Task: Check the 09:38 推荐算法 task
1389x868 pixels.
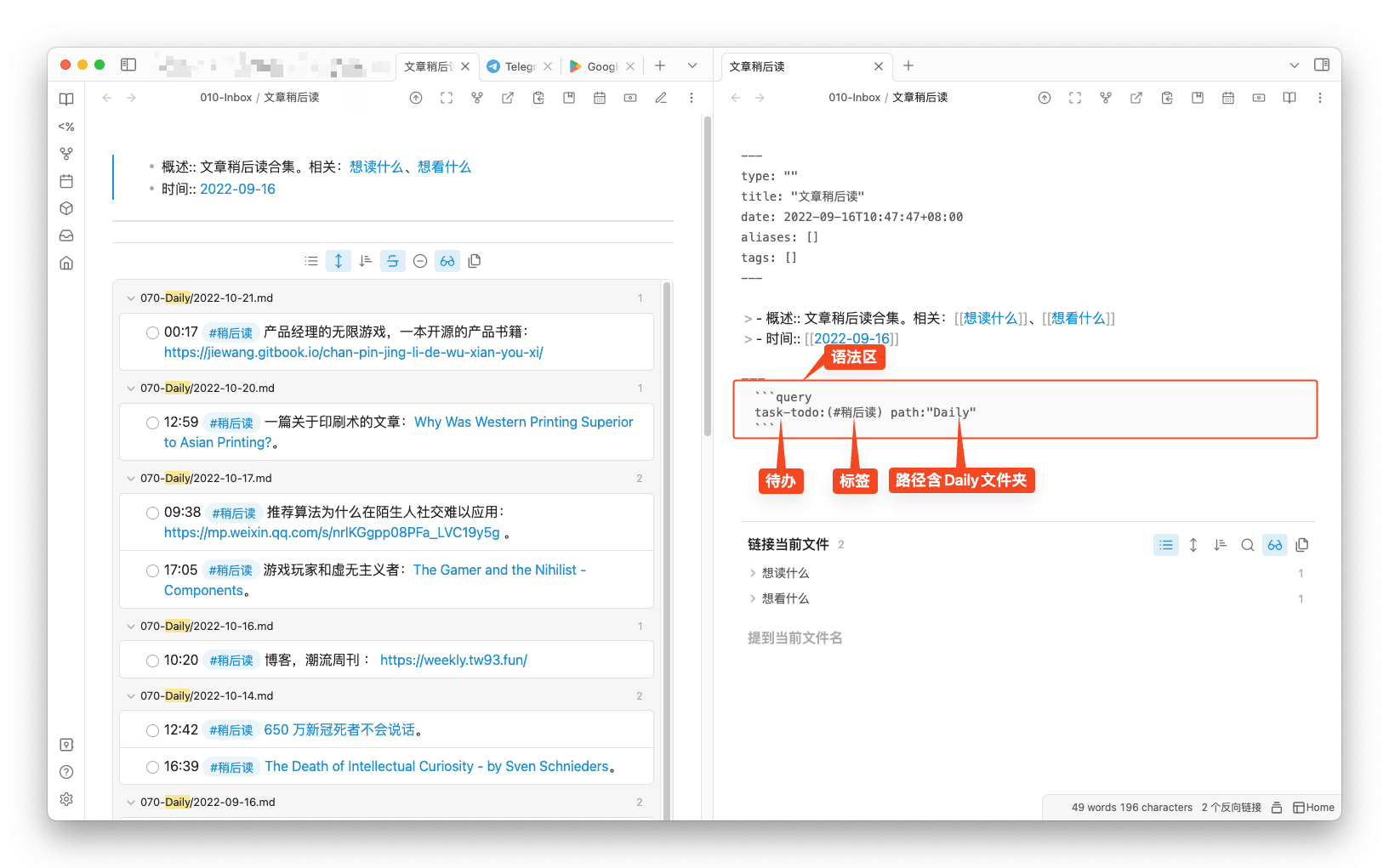Action: (152, 513)
